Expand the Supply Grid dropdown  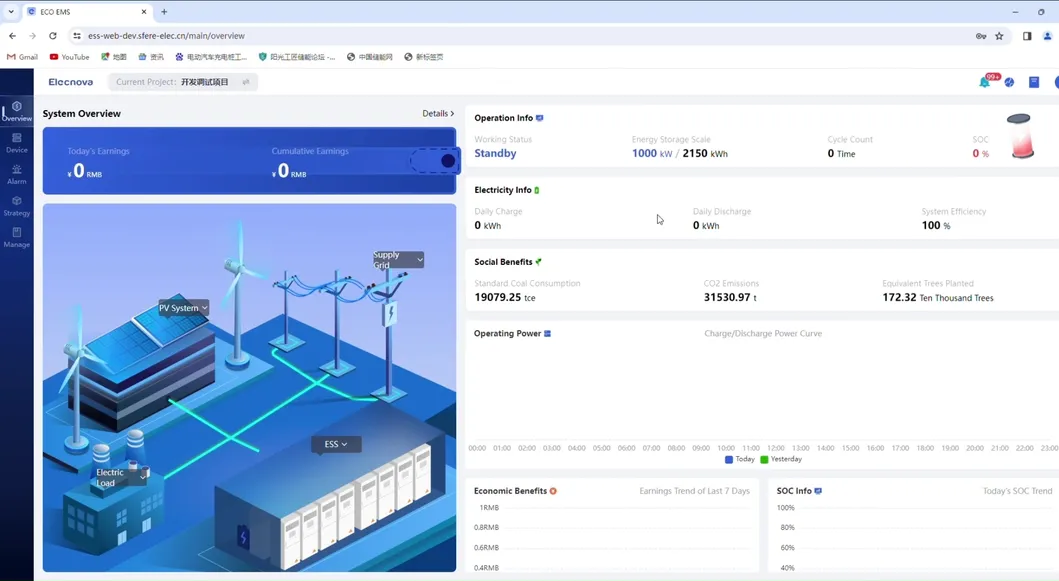click(x=398, y=258)
